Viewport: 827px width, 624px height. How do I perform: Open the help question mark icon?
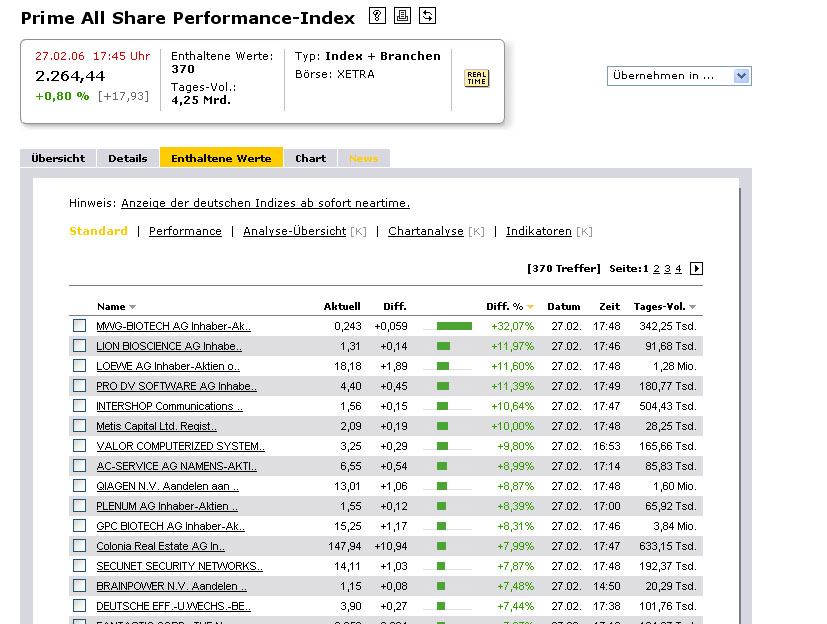[377, 16]
